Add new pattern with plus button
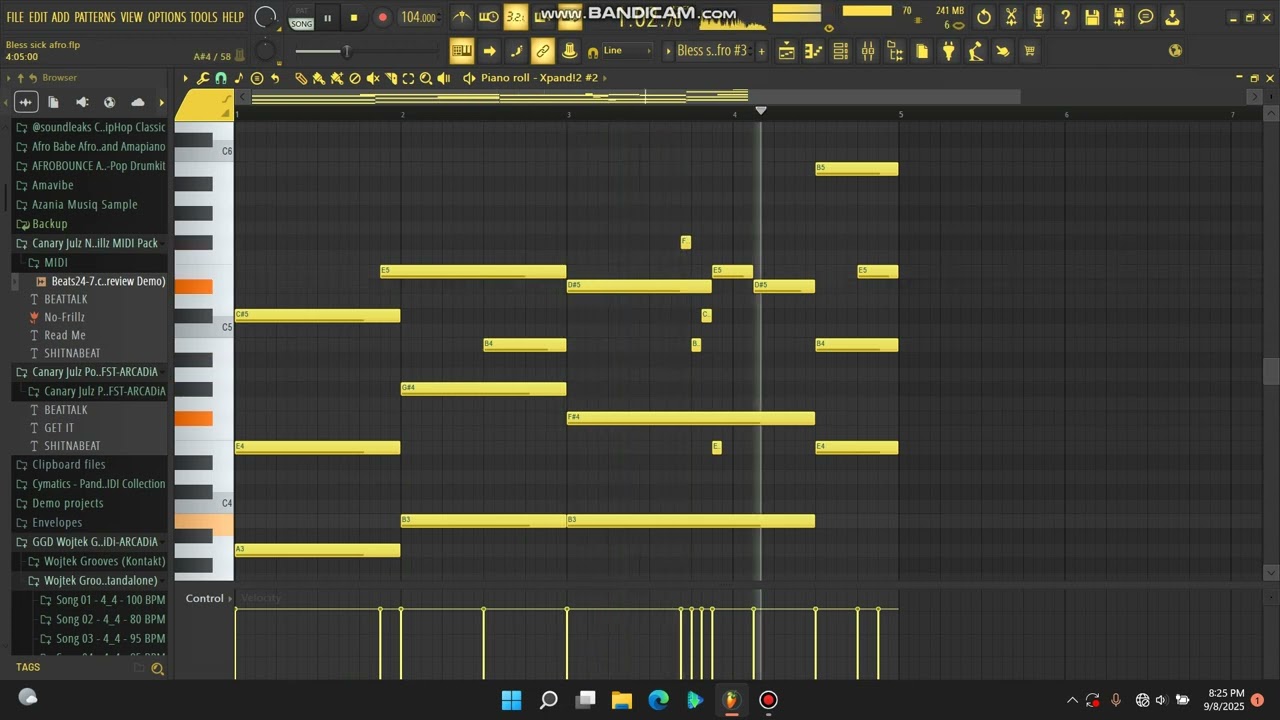Viewport: 1280px width, 720px height. 761,51
